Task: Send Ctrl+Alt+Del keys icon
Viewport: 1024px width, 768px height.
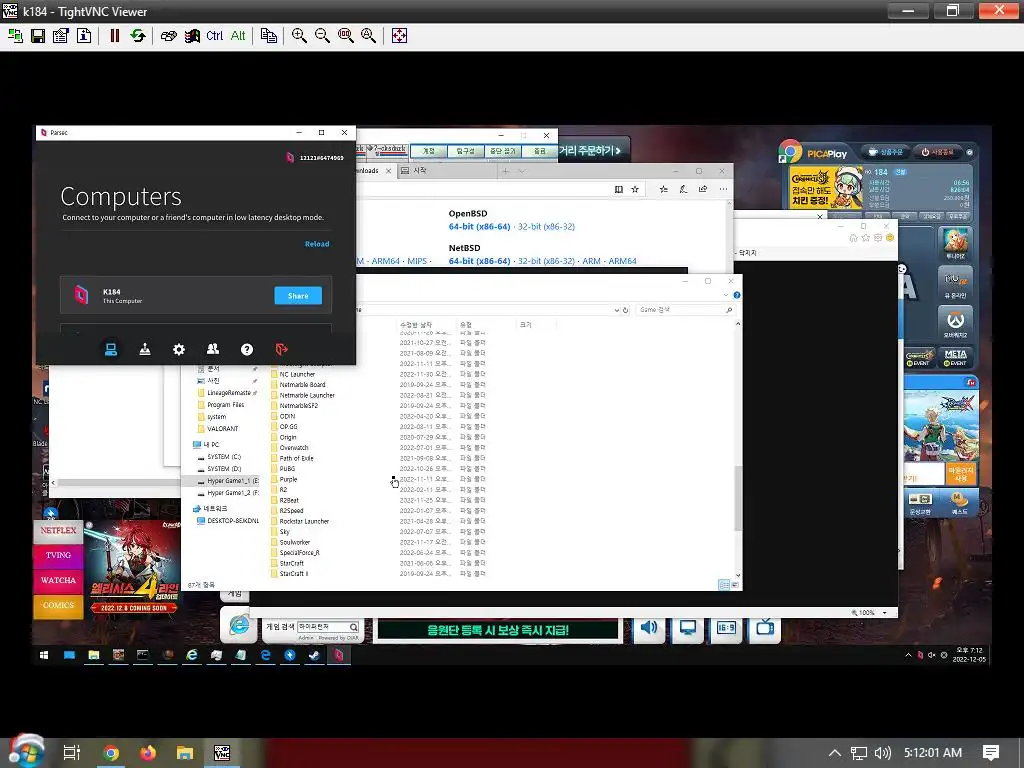Action: 168,35
